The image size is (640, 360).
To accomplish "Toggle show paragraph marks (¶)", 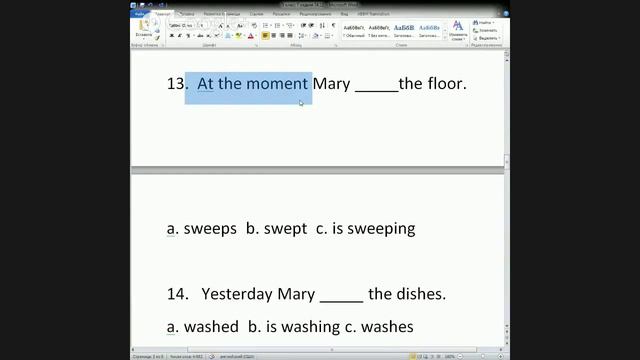I will tap(333, 26).
